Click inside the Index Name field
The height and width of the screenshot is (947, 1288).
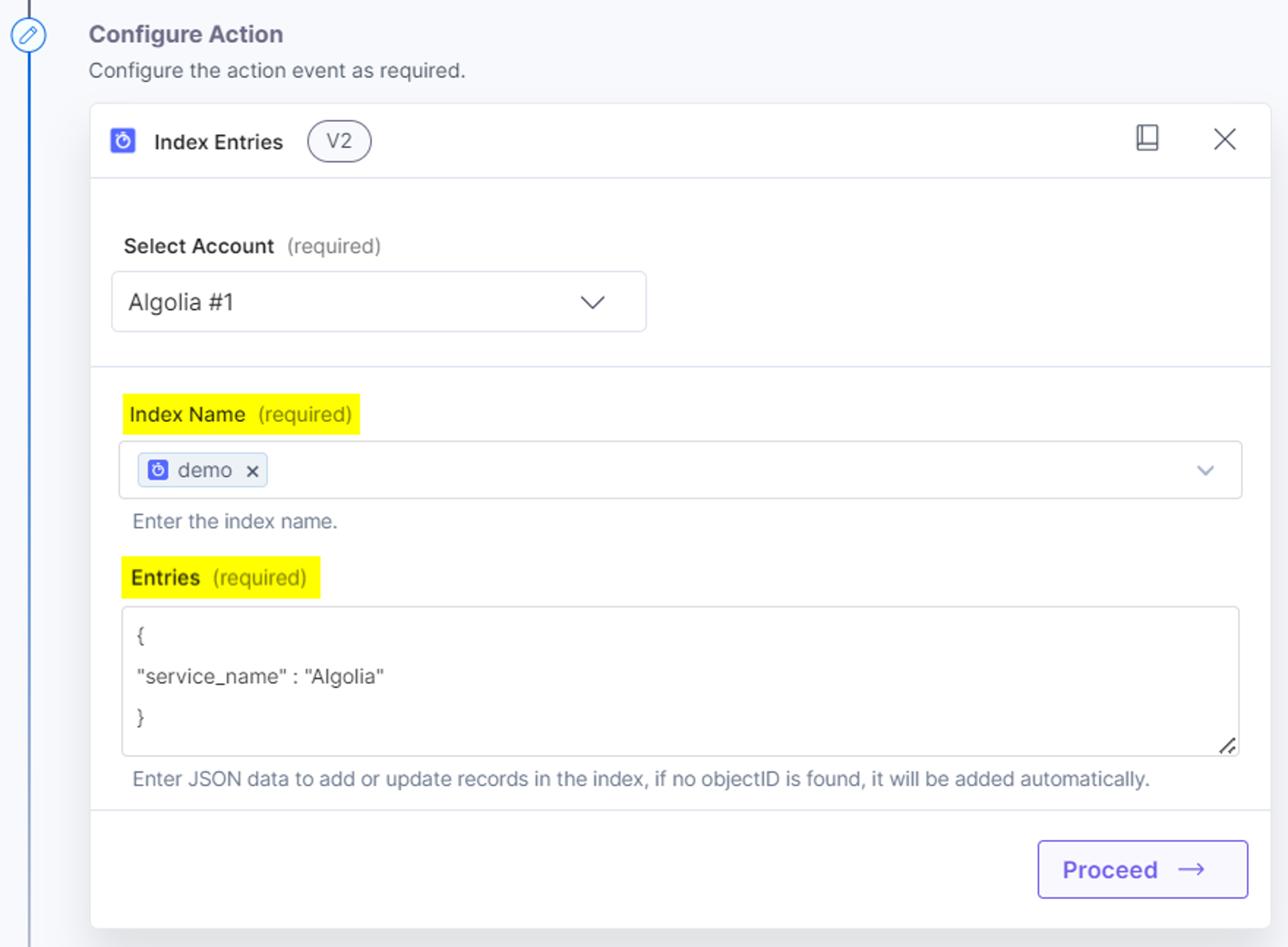point(681,470)
